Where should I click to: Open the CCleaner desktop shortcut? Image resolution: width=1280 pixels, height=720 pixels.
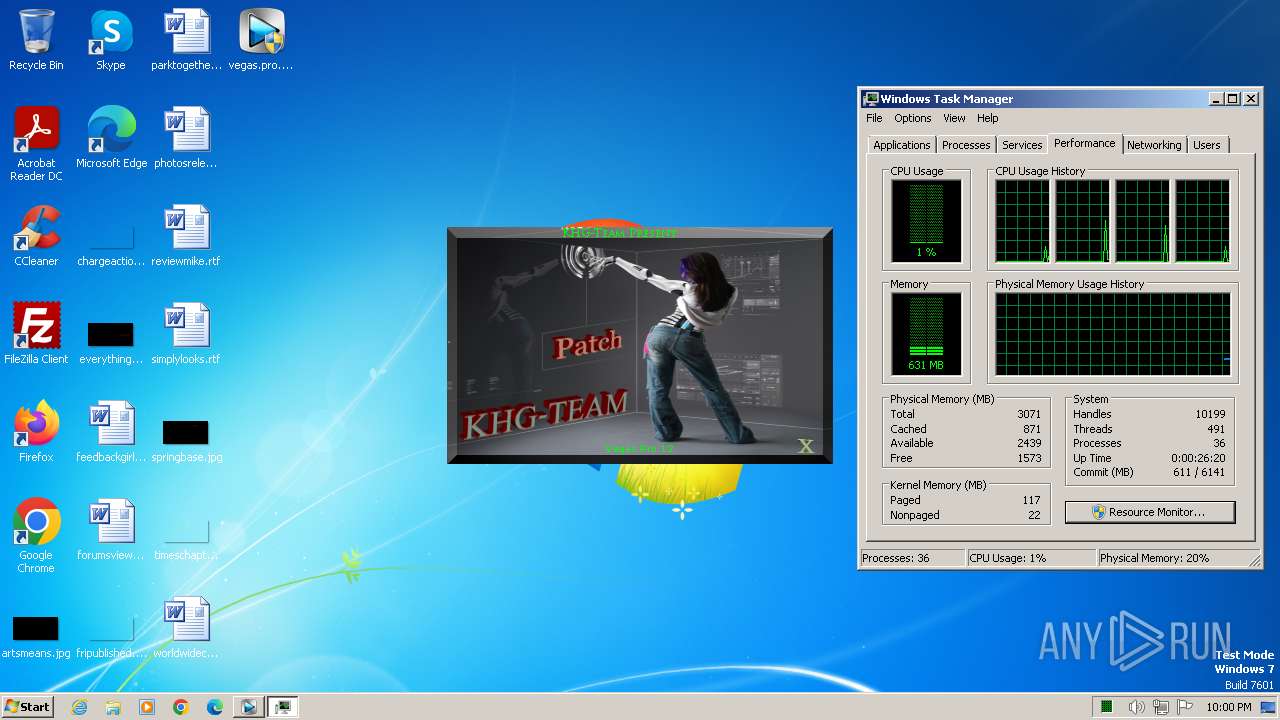[36, 236]
